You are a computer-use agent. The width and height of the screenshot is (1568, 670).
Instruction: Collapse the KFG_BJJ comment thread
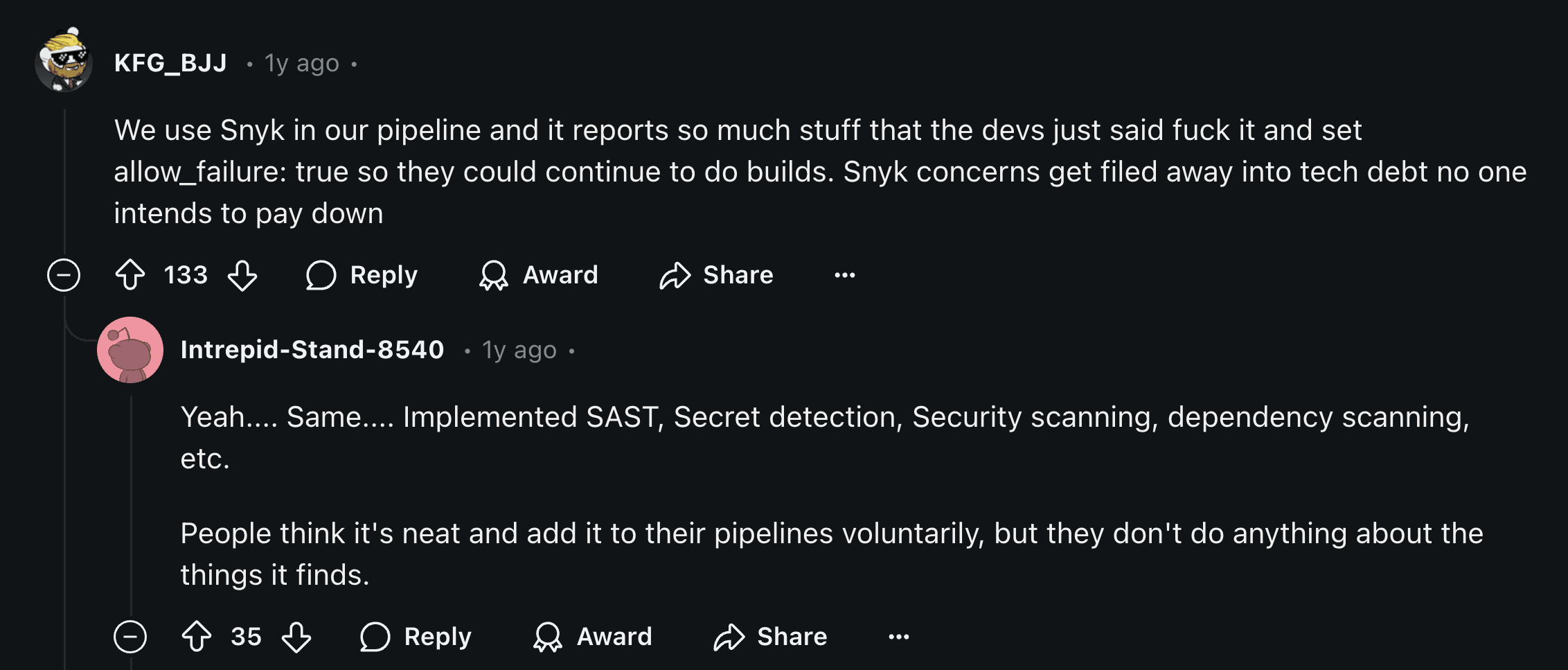point(64,275)
